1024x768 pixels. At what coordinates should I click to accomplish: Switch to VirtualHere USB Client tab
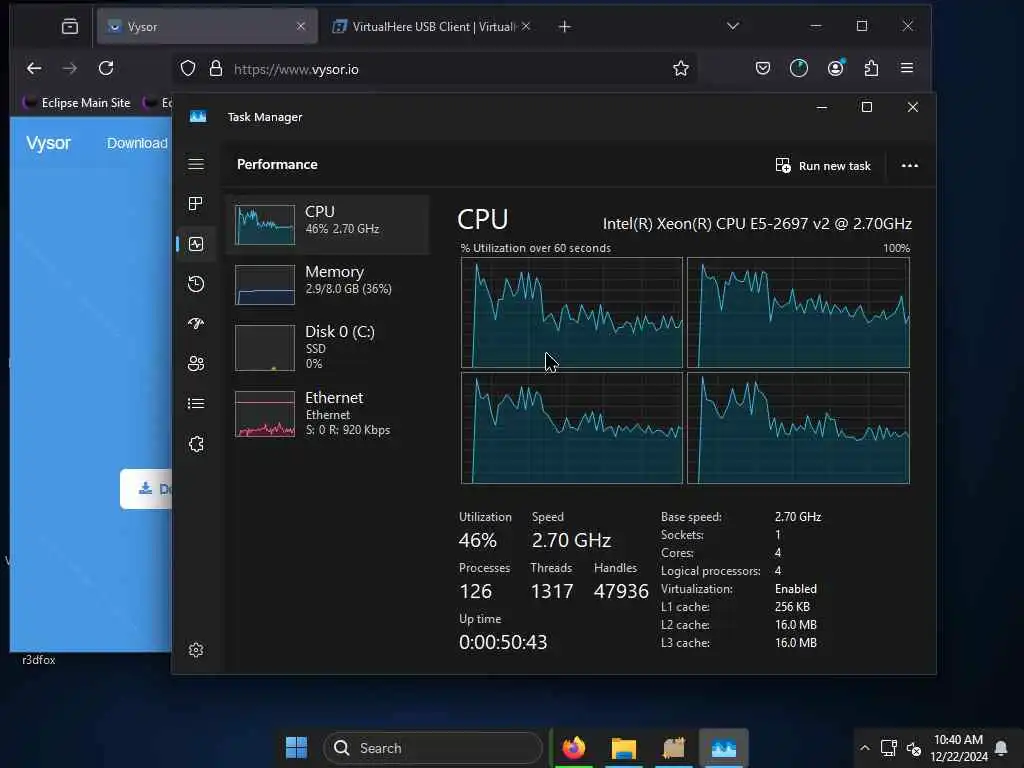point(431,26)
